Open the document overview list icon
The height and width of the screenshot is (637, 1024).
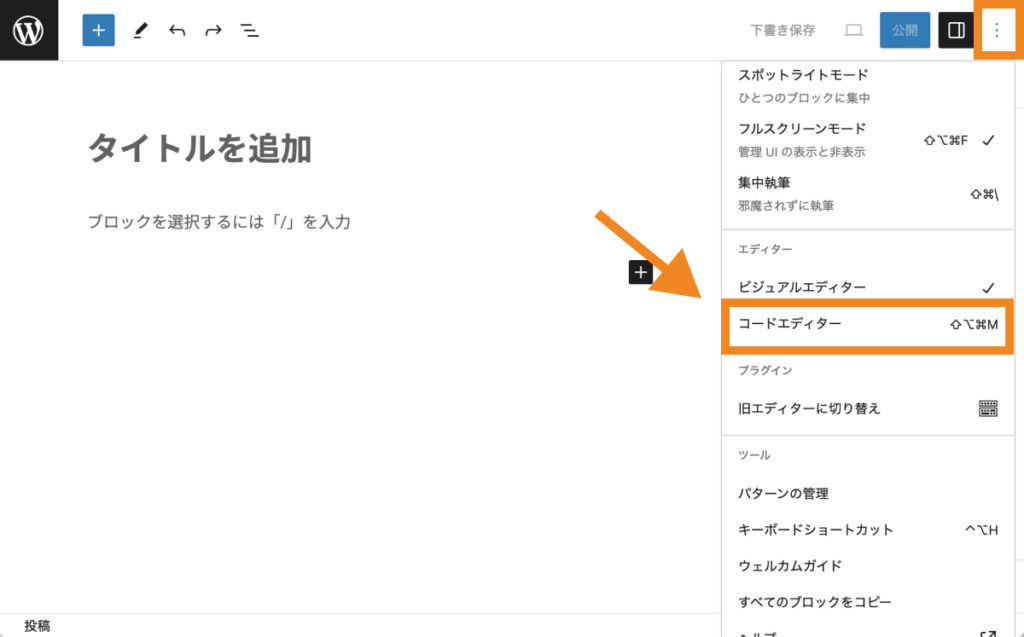(x=249, y=30)
